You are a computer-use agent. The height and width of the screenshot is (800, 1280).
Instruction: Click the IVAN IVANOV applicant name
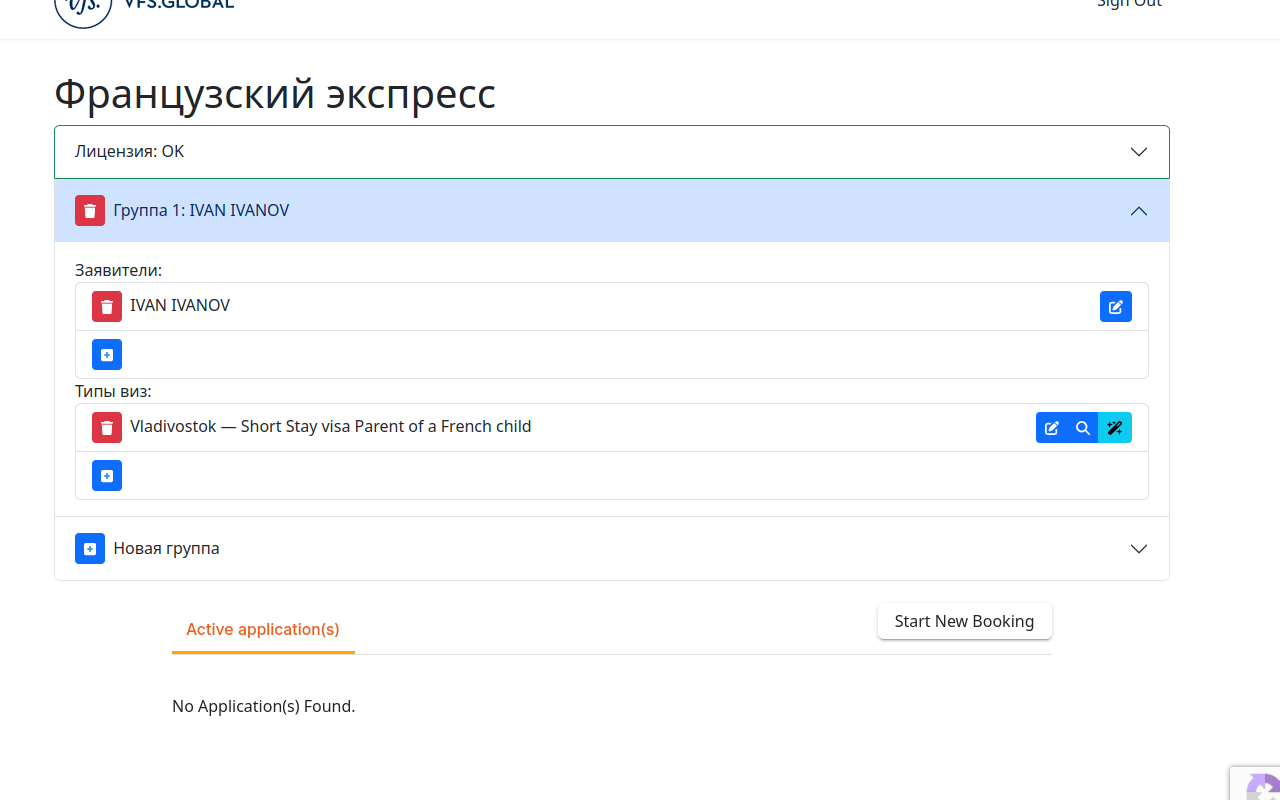click(x=180, y=306)
